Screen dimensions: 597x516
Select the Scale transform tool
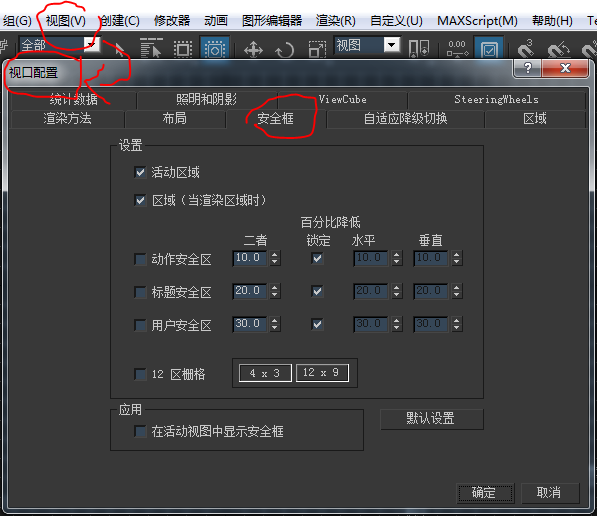click(x=317, y=50)
